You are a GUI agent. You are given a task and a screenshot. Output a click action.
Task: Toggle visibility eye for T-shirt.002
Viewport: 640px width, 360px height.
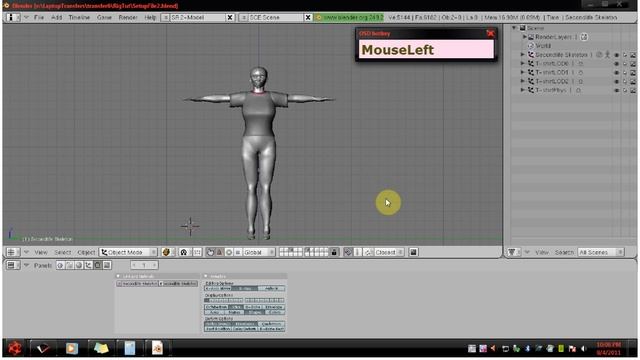point(617,82)
